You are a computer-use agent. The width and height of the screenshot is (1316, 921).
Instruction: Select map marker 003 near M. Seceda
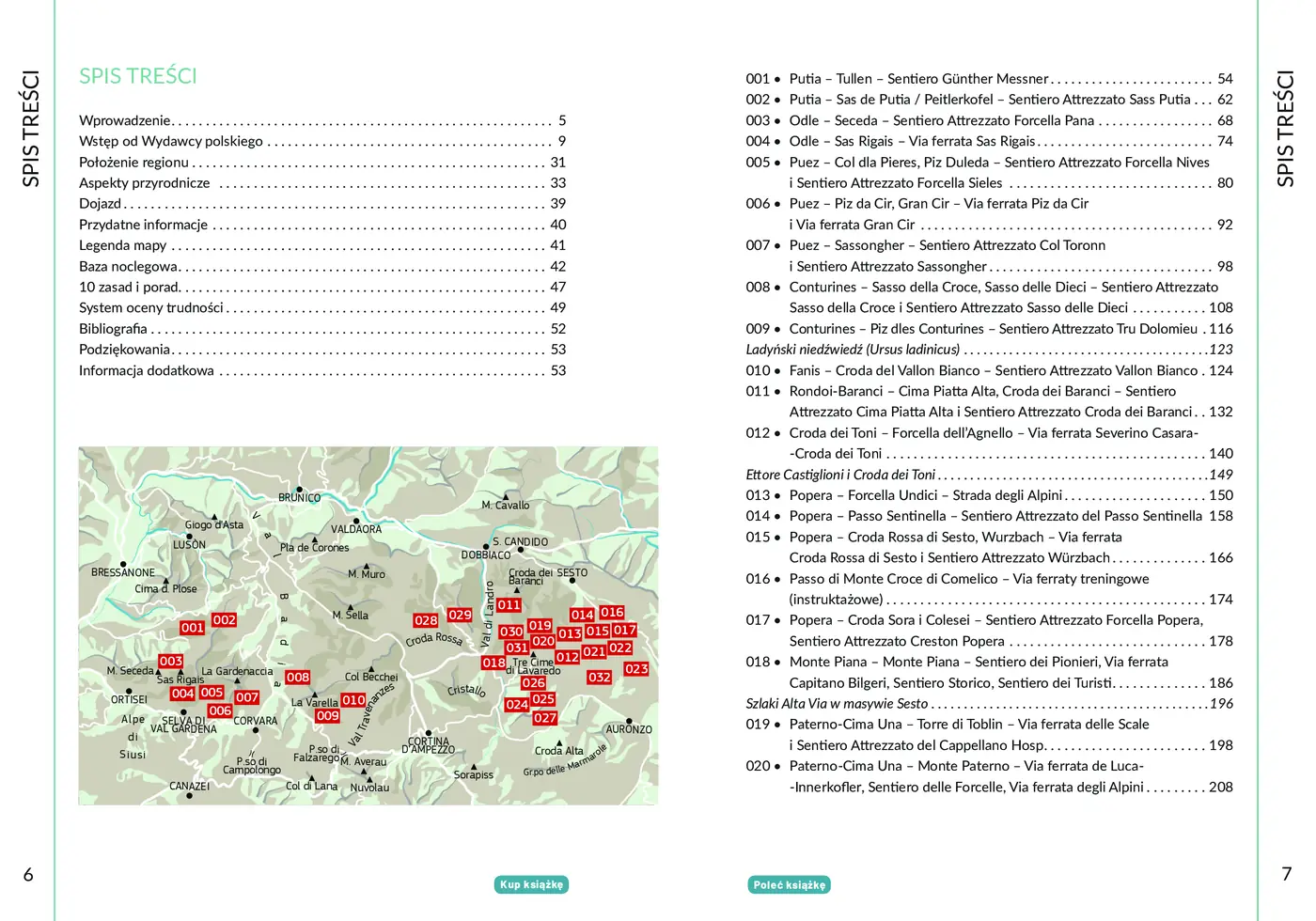click(x=171, y=661)
